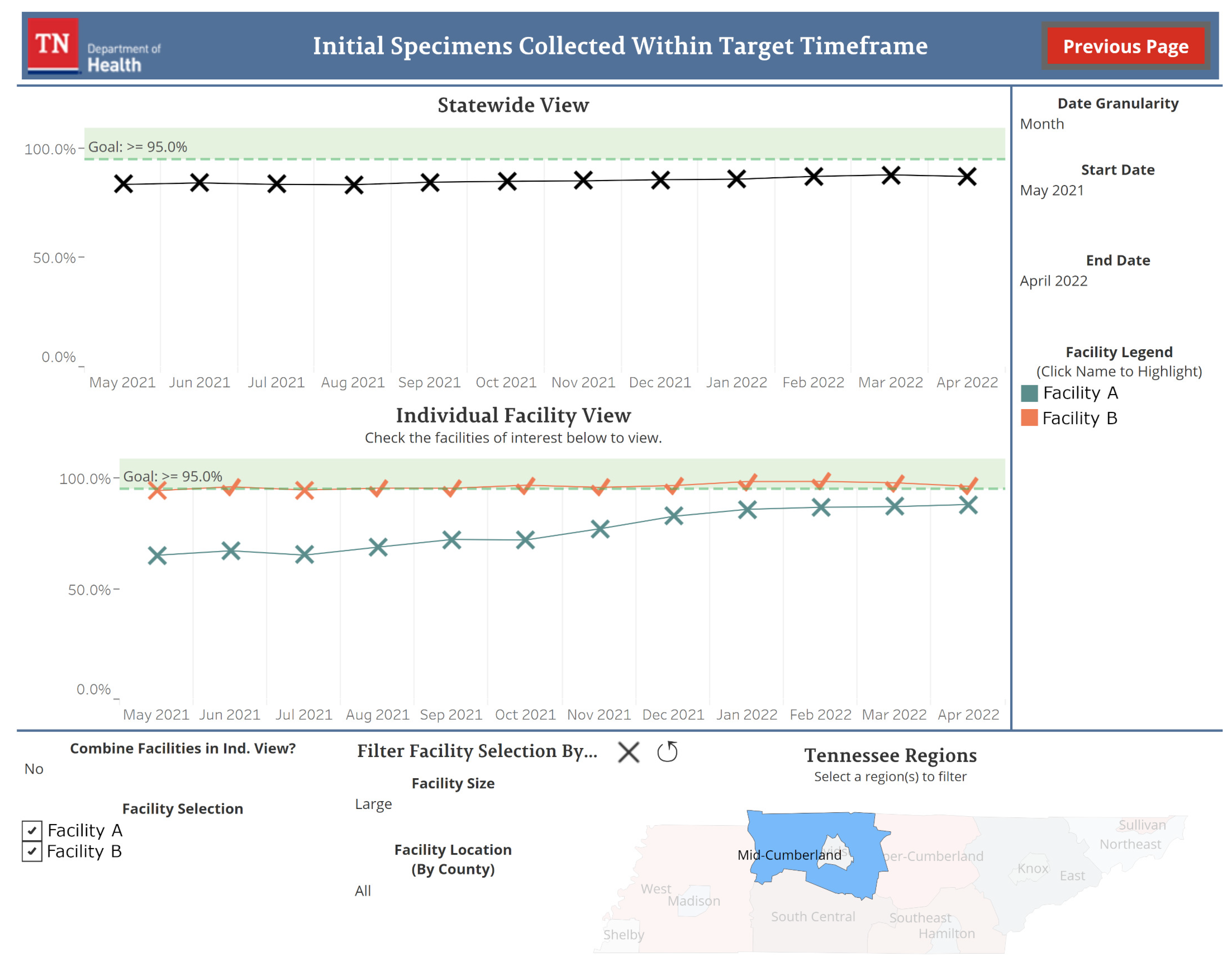Click Facility B's orange Jul 2021 X marker
Image resolution: width=1232 pixels, height=966 pixels.
click(304, 490)
